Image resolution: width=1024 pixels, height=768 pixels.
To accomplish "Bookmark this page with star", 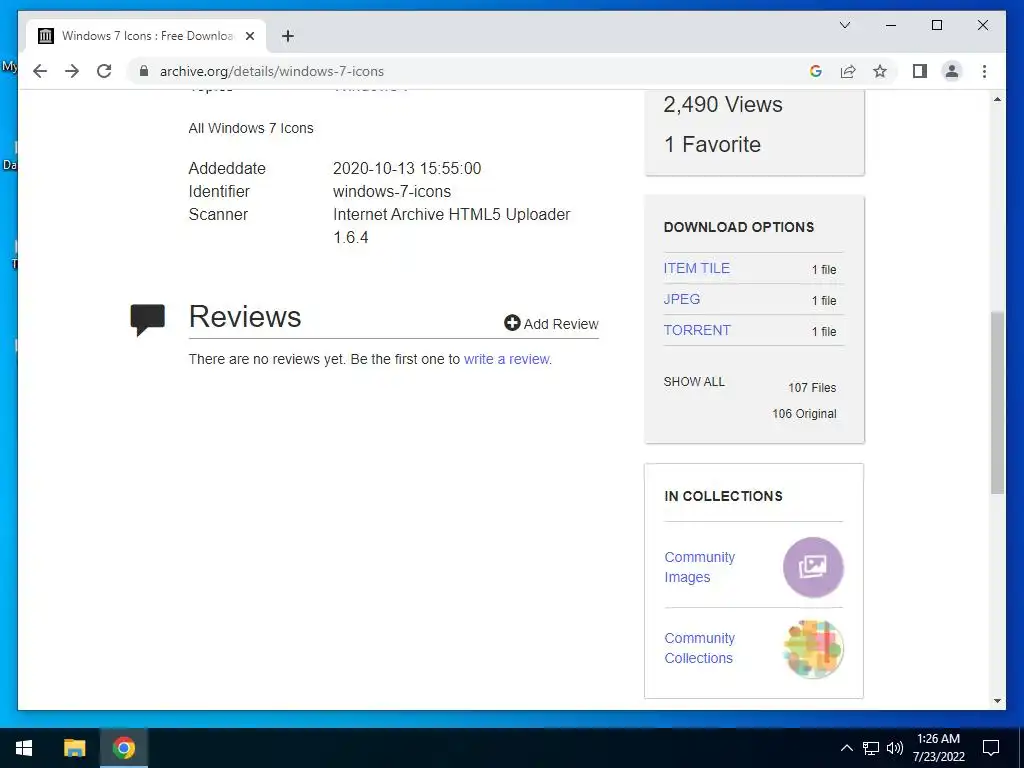I will [x=880, y=71].
